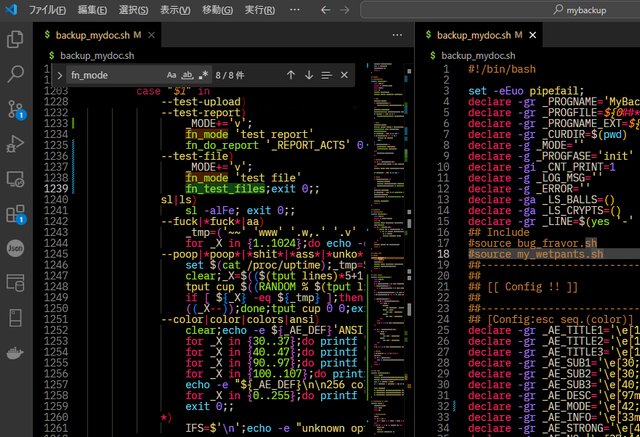
Task: Open Remote Explorer view
Action: pos(15,179)
